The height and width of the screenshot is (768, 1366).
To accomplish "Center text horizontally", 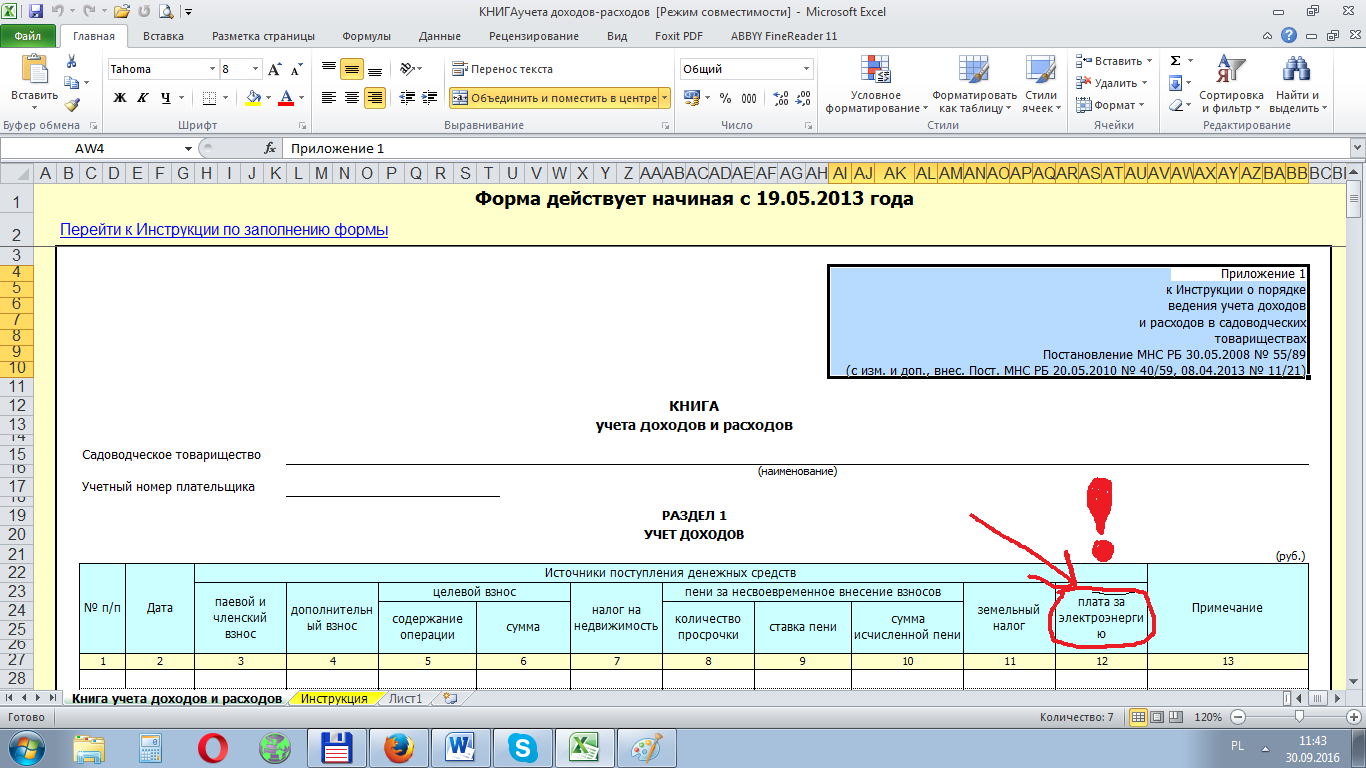I will pos(352,97).
